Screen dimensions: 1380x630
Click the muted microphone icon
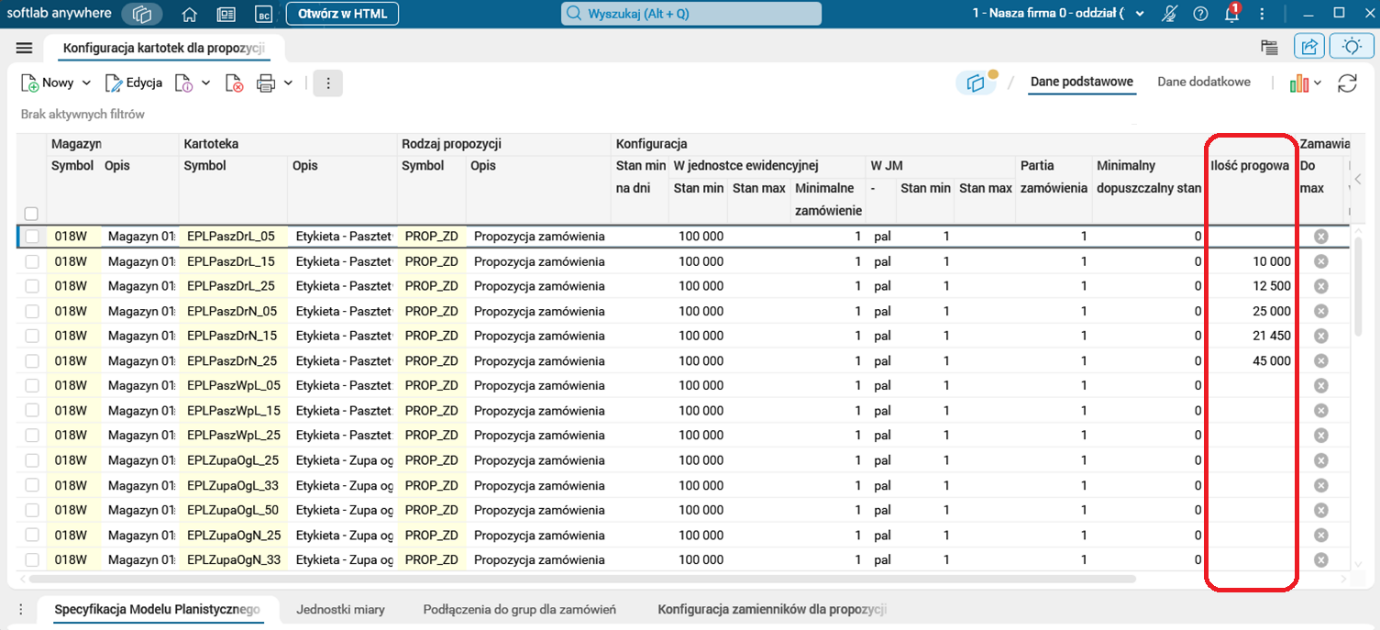pos(1170,14)
